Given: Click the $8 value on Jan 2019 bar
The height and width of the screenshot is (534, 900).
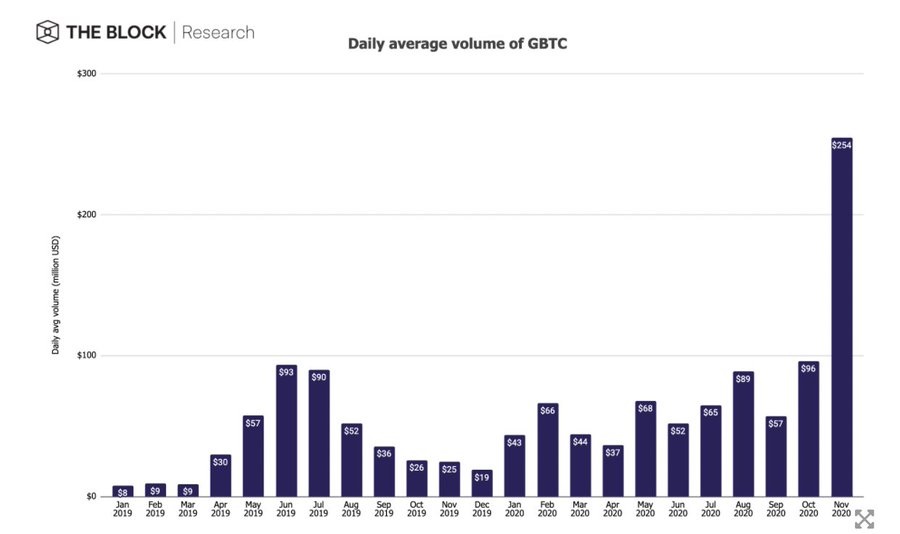Looking at the screenshot, I should pos(123,493).
